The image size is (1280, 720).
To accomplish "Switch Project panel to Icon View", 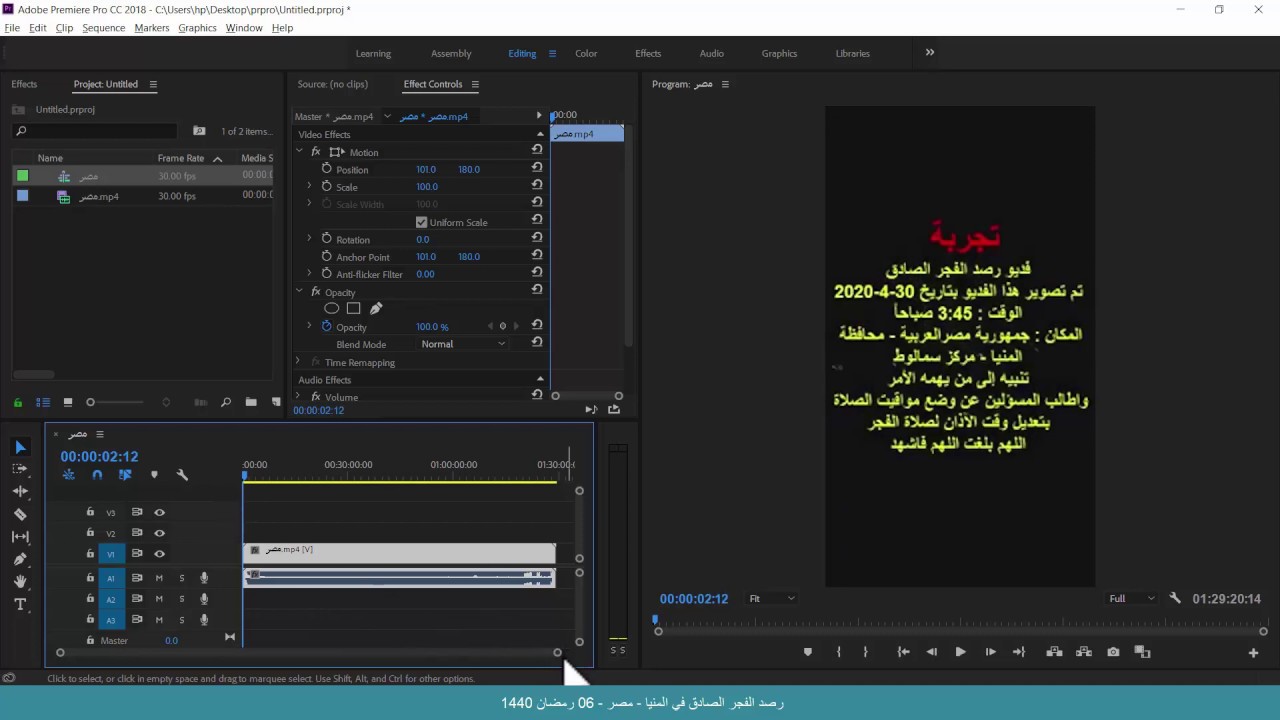I will click(x=68, y=402).
